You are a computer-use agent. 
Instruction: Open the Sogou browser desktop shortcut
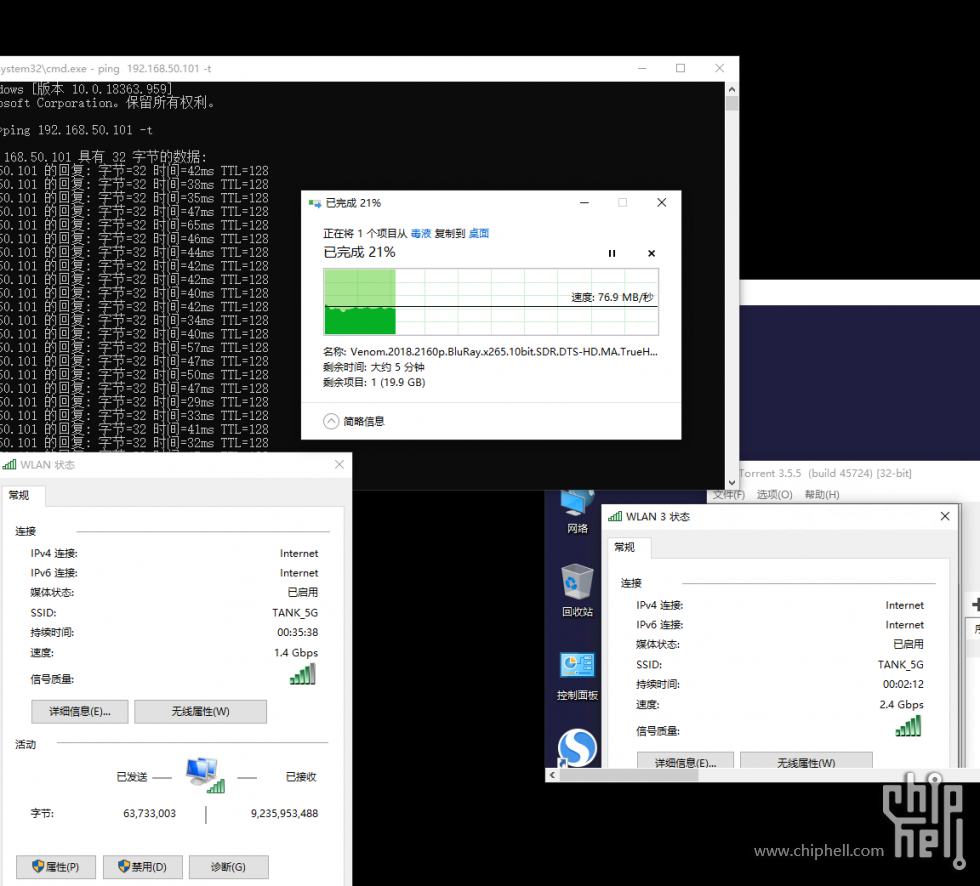pos(577,748)
